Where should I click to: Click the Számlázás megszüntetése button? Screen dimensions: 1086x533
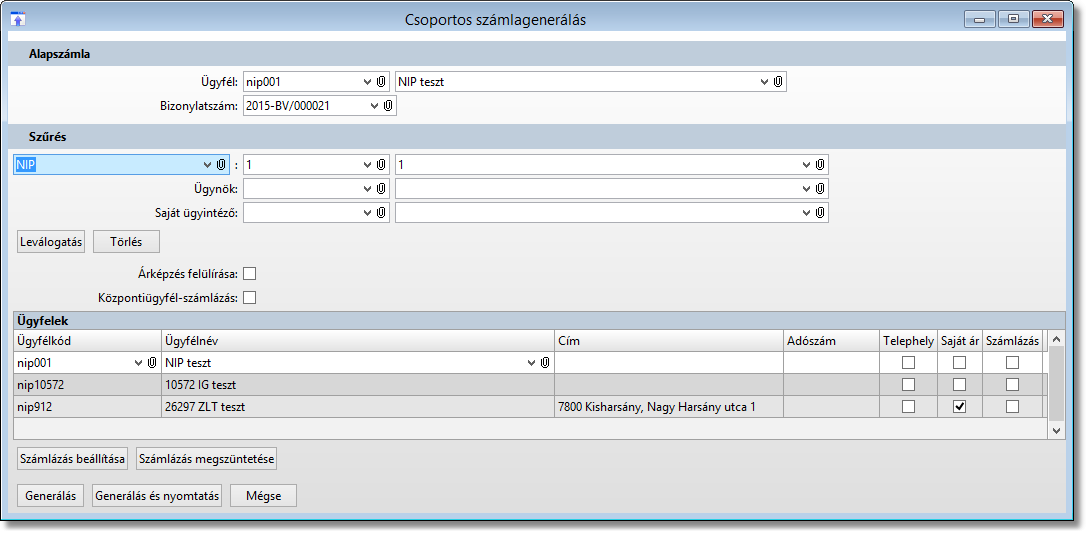(207, 459)
